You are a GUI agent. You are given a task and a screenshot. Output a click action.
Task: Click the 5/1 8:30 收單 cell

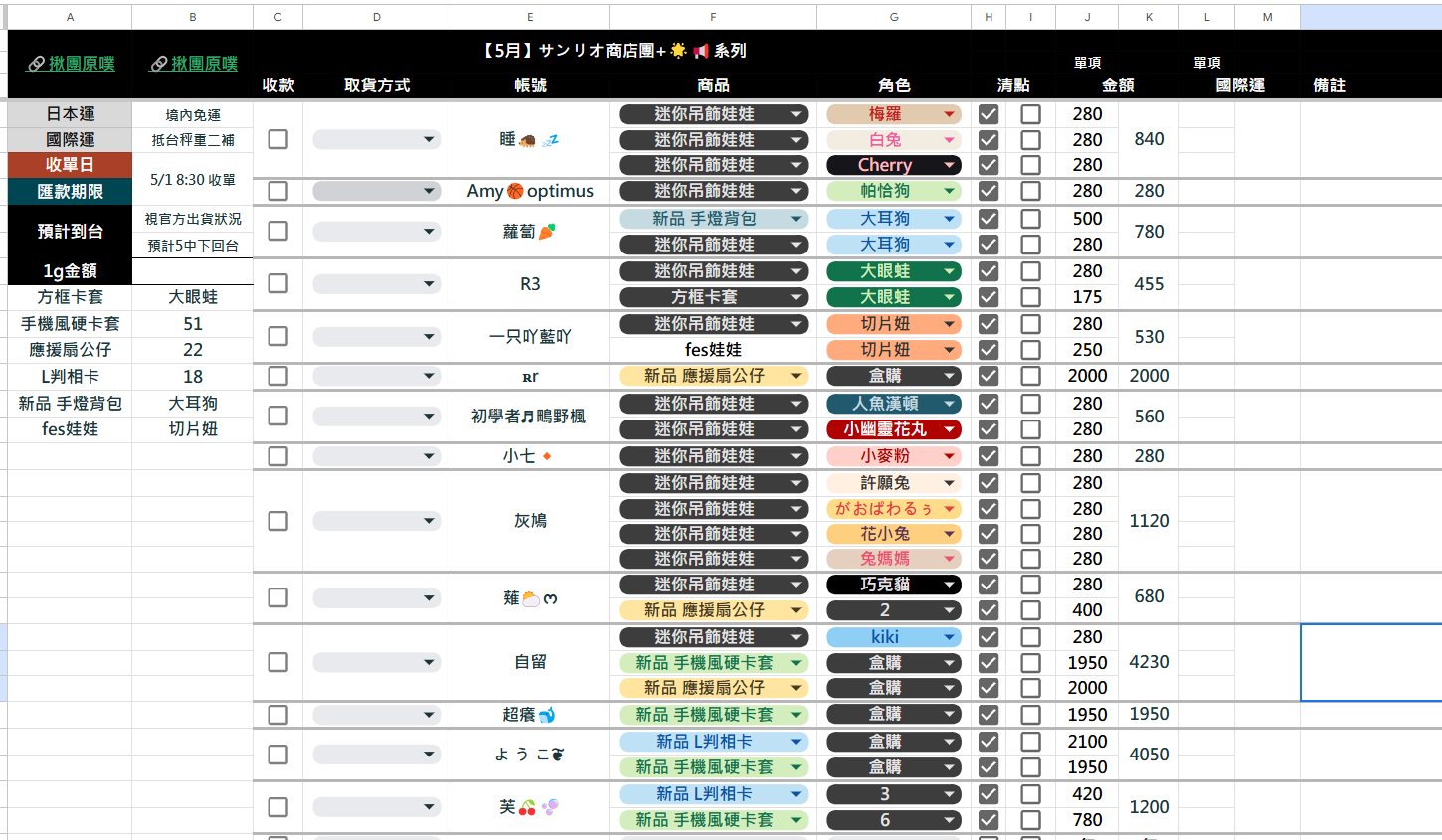tap(193, 180)
